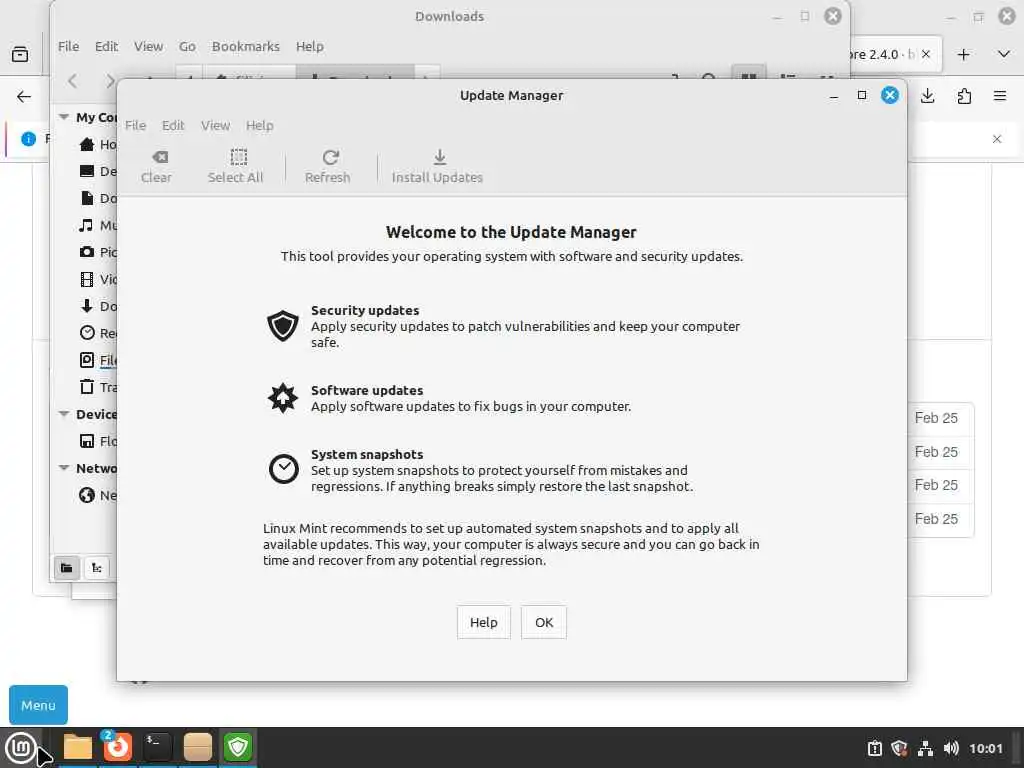Open browser downloads panel

coord(927,97)
